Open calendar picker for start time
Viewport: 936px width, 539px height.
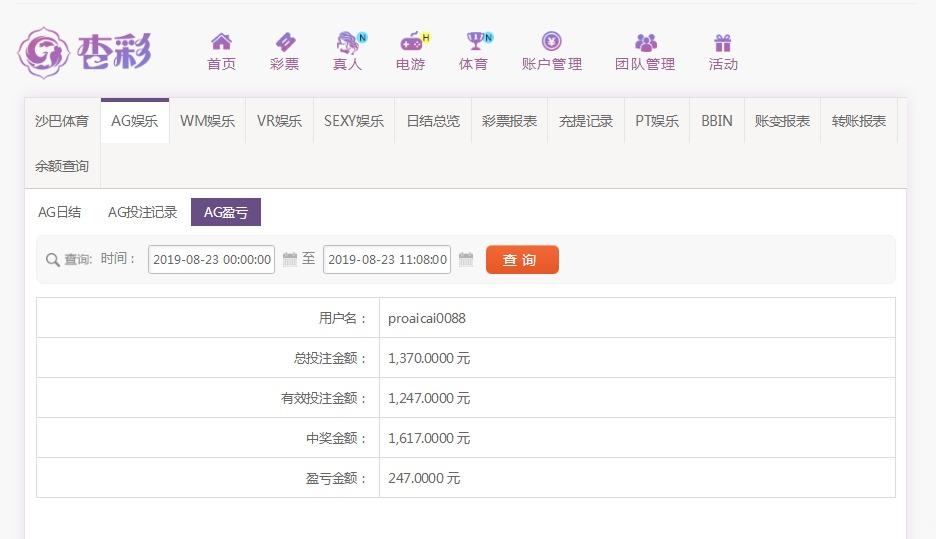[x=290, y=259]
